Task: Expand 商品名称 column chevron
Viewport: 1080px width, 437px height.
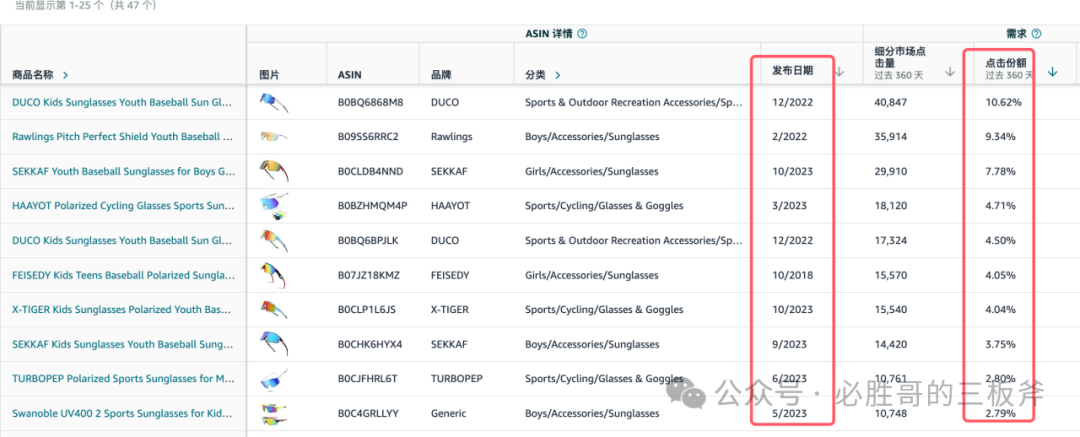Action: [x=65, y=75]
